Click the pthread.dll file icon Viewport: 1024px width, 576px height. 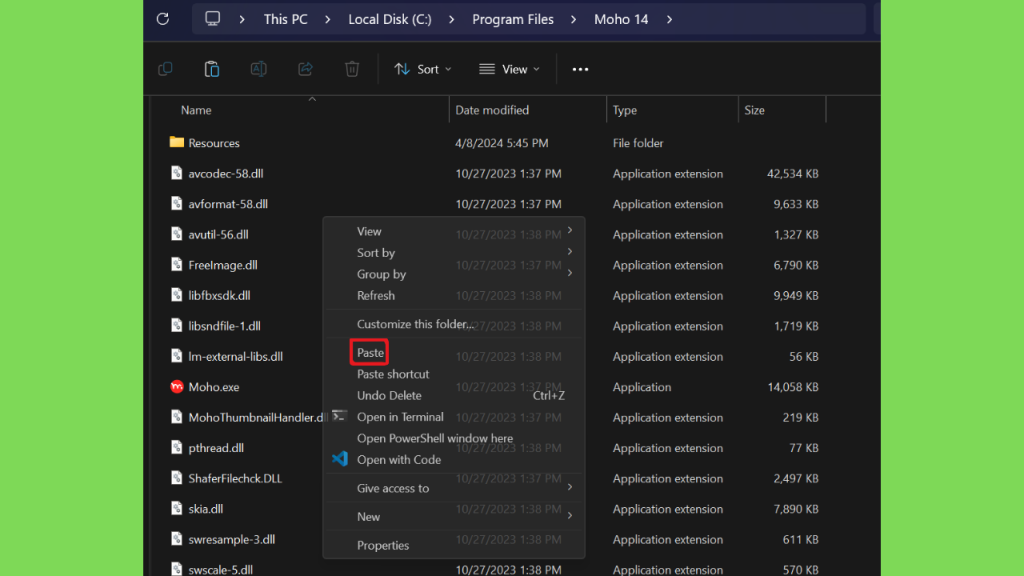176,447
